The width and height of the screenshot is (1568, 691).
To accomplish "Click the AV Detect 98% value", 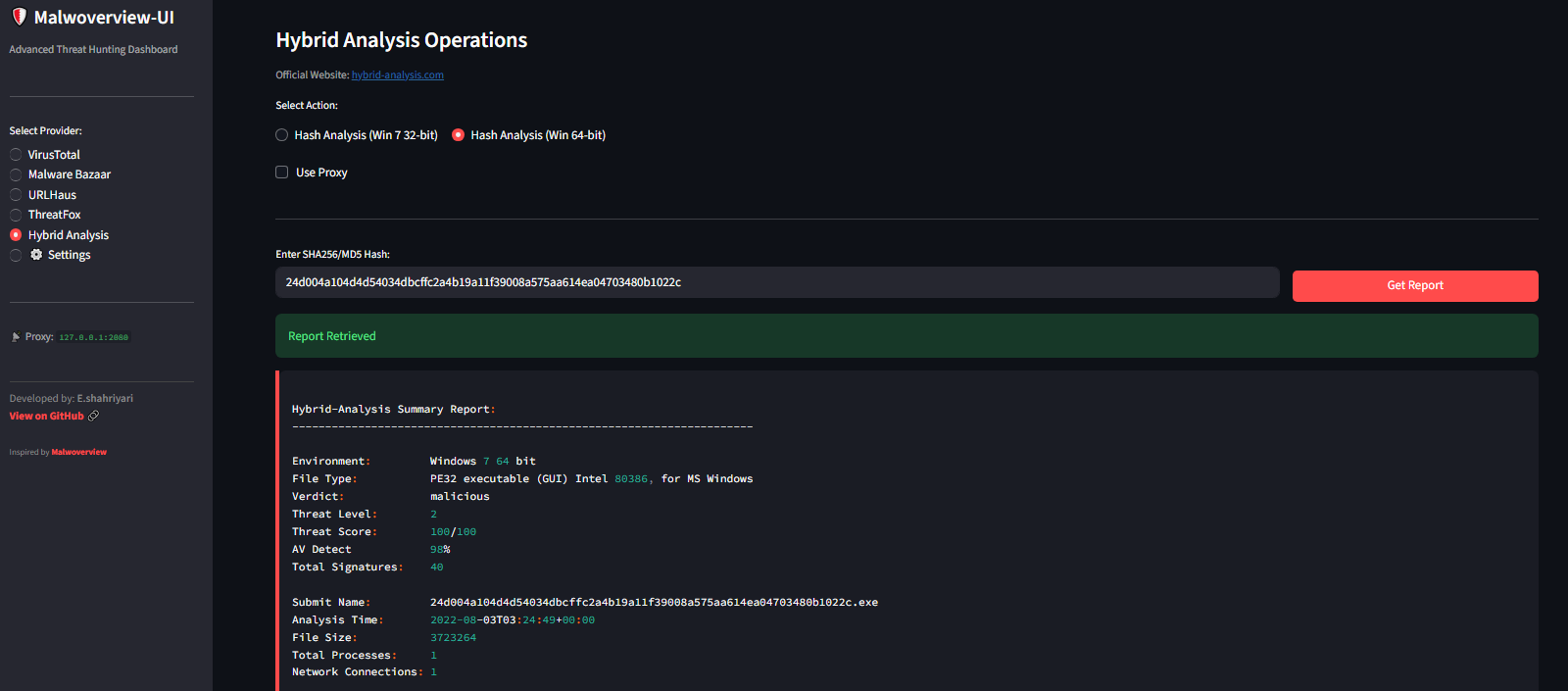I will click(440, 550).
